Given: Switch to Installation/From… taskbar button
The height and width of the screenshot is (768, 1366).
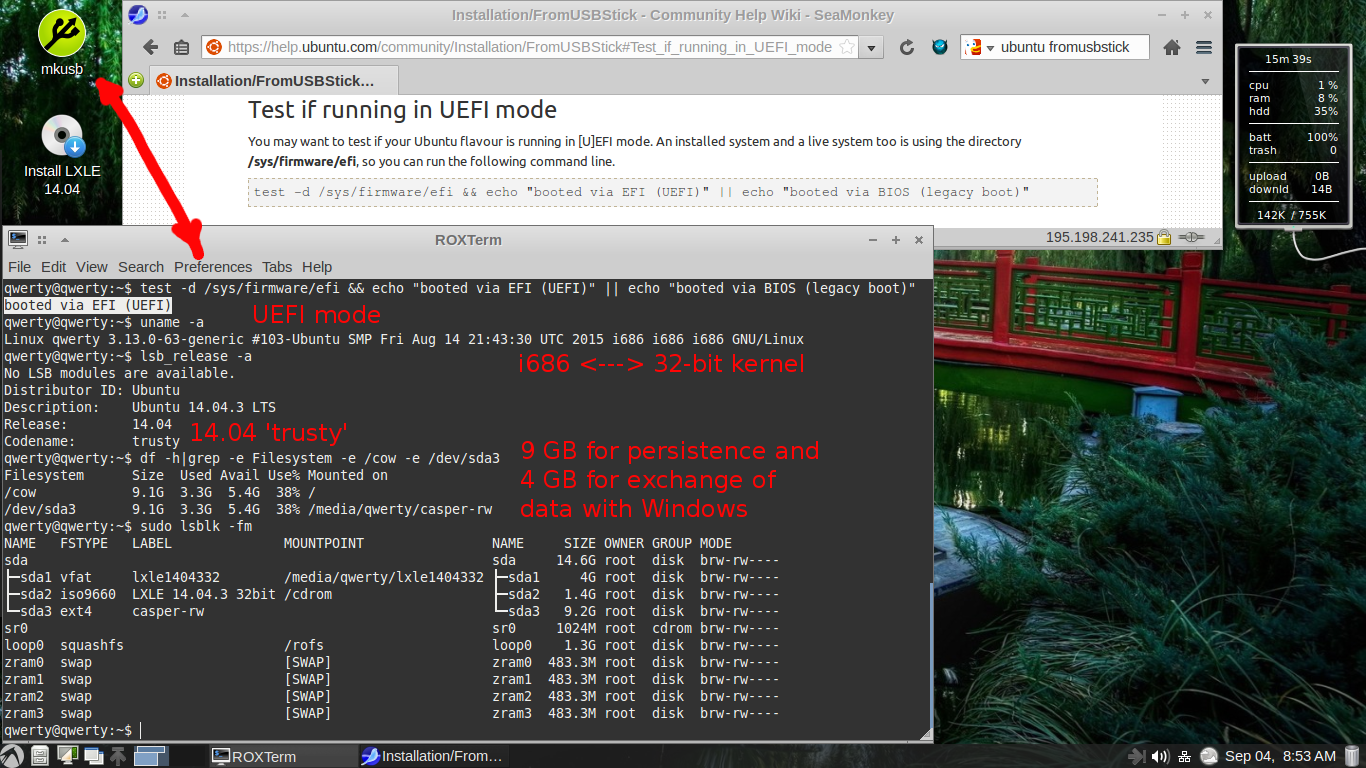Looking at the screenshot, I should click(x=433, y=756).
